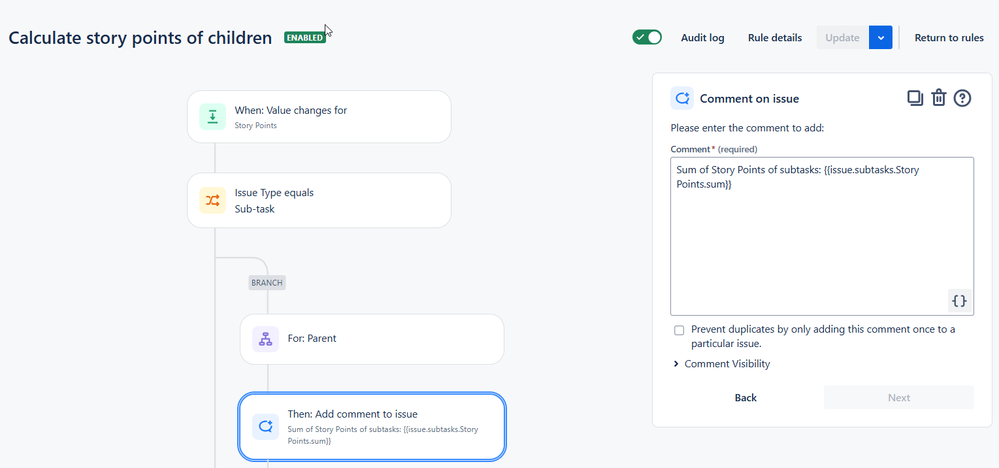Delete the component with the trash icon
The image size is (999, 468).
pos(939,98)
